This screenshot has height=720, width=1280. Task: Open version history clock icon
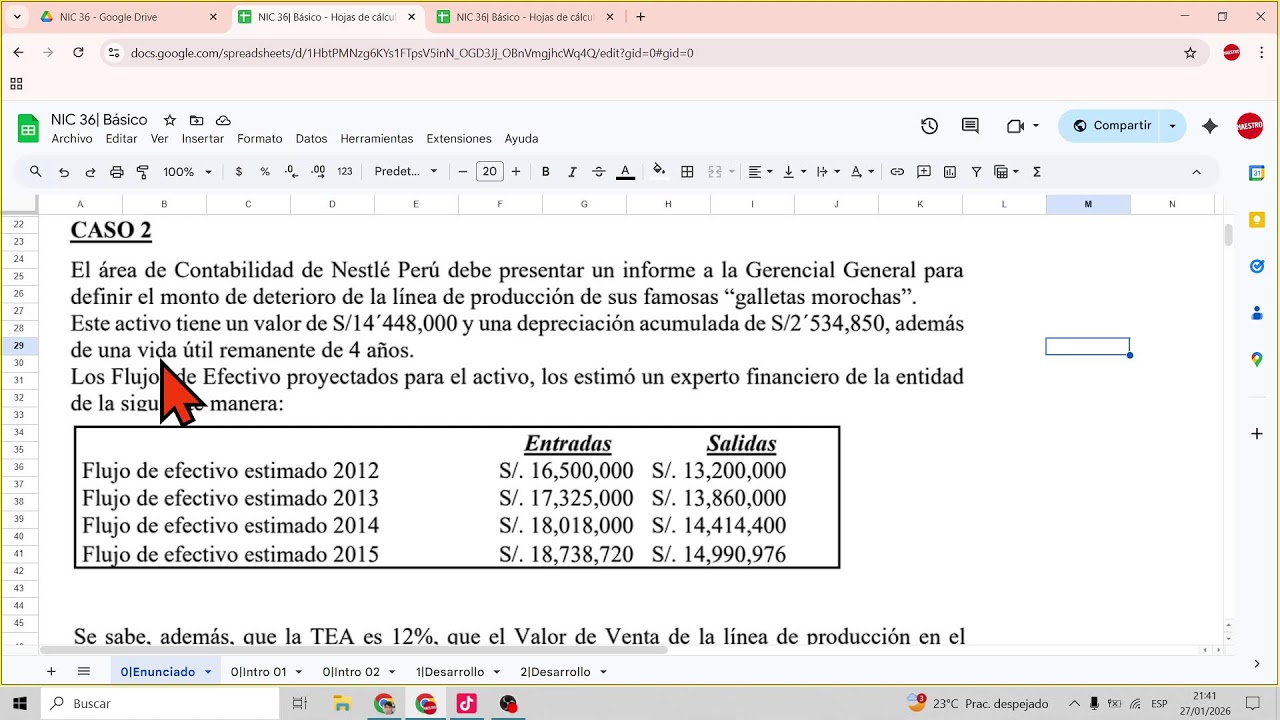click(929, 126)
